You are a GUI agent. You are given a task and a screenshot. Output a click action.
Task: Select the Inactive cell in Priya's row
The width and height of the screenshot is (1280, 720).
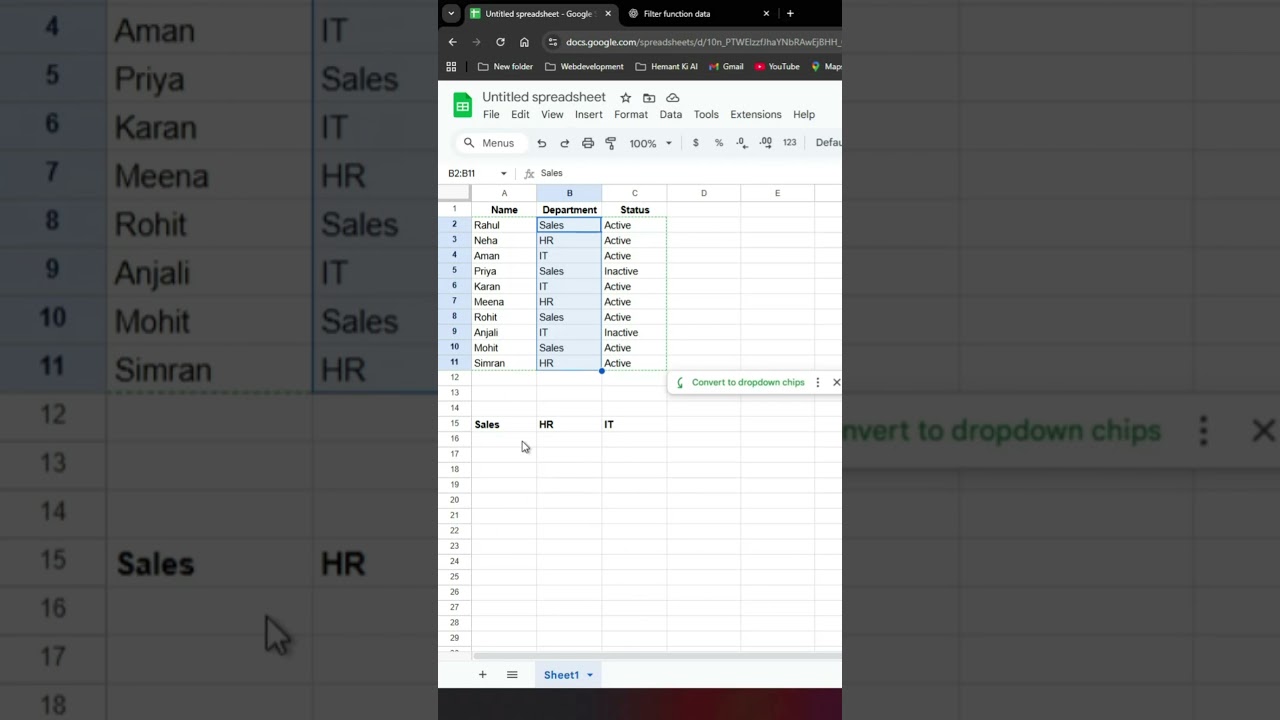634,271
